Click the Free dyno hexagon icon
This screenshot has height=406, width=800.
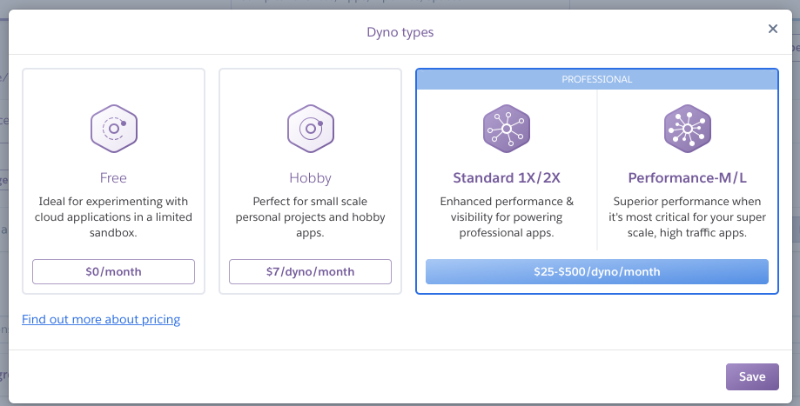click(114, 129)
